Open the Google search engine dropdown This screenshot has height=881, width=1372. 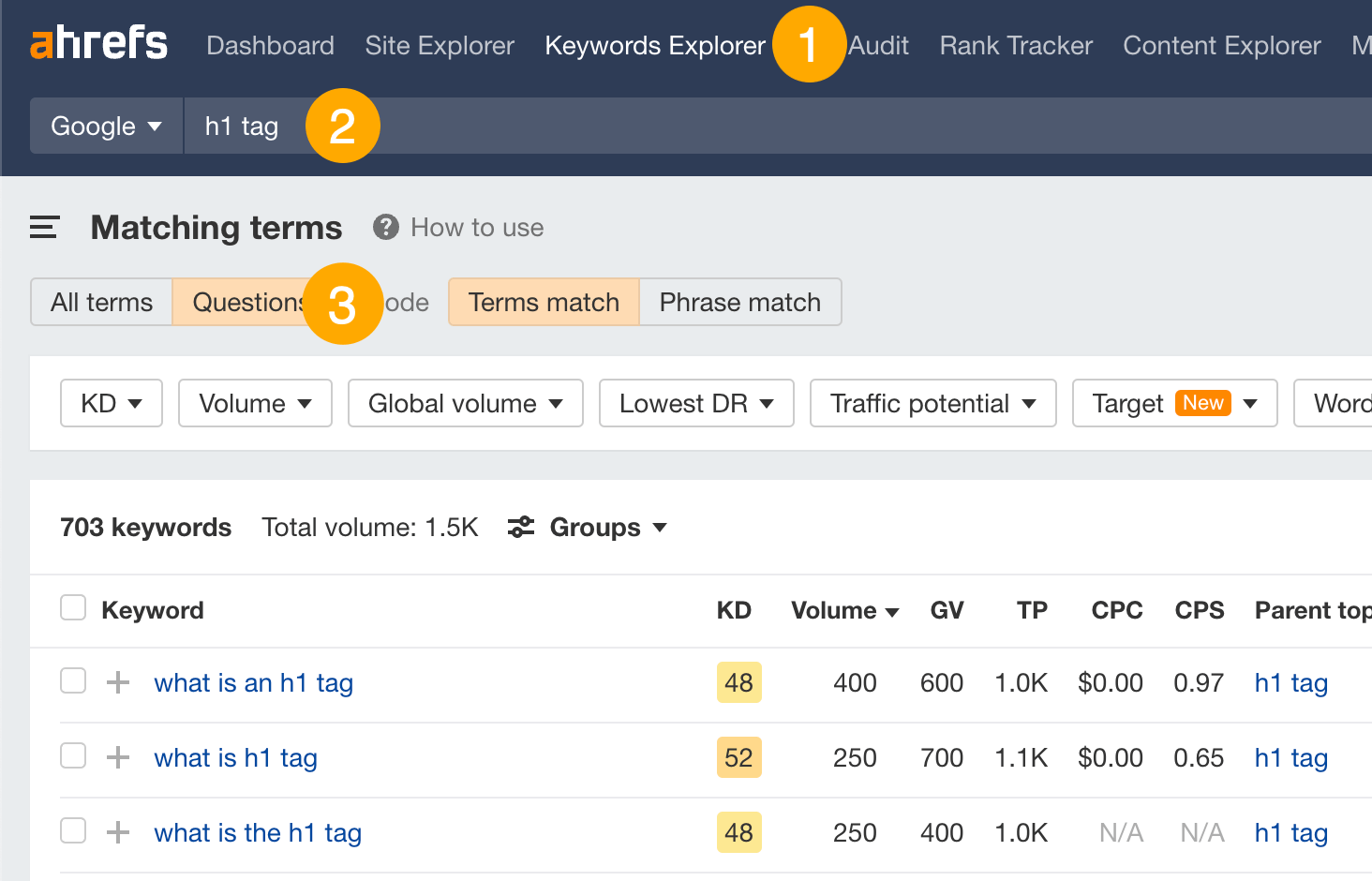pos(105,126)
